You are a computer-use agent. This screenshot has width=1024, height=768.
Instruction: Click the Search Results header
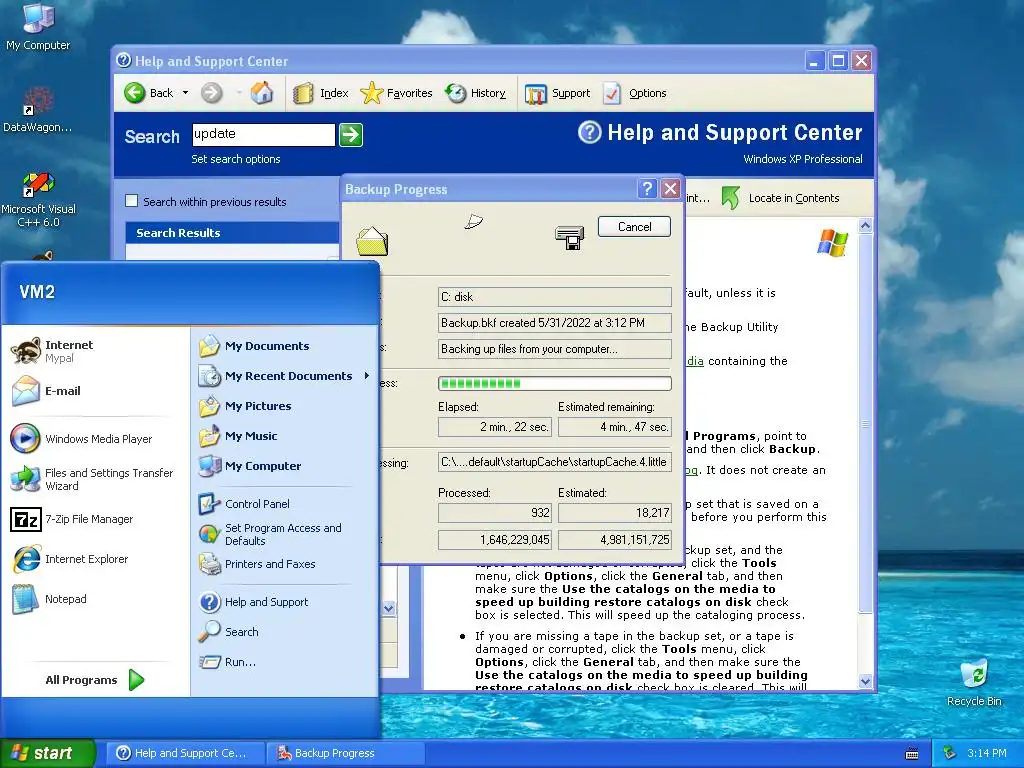231,233
